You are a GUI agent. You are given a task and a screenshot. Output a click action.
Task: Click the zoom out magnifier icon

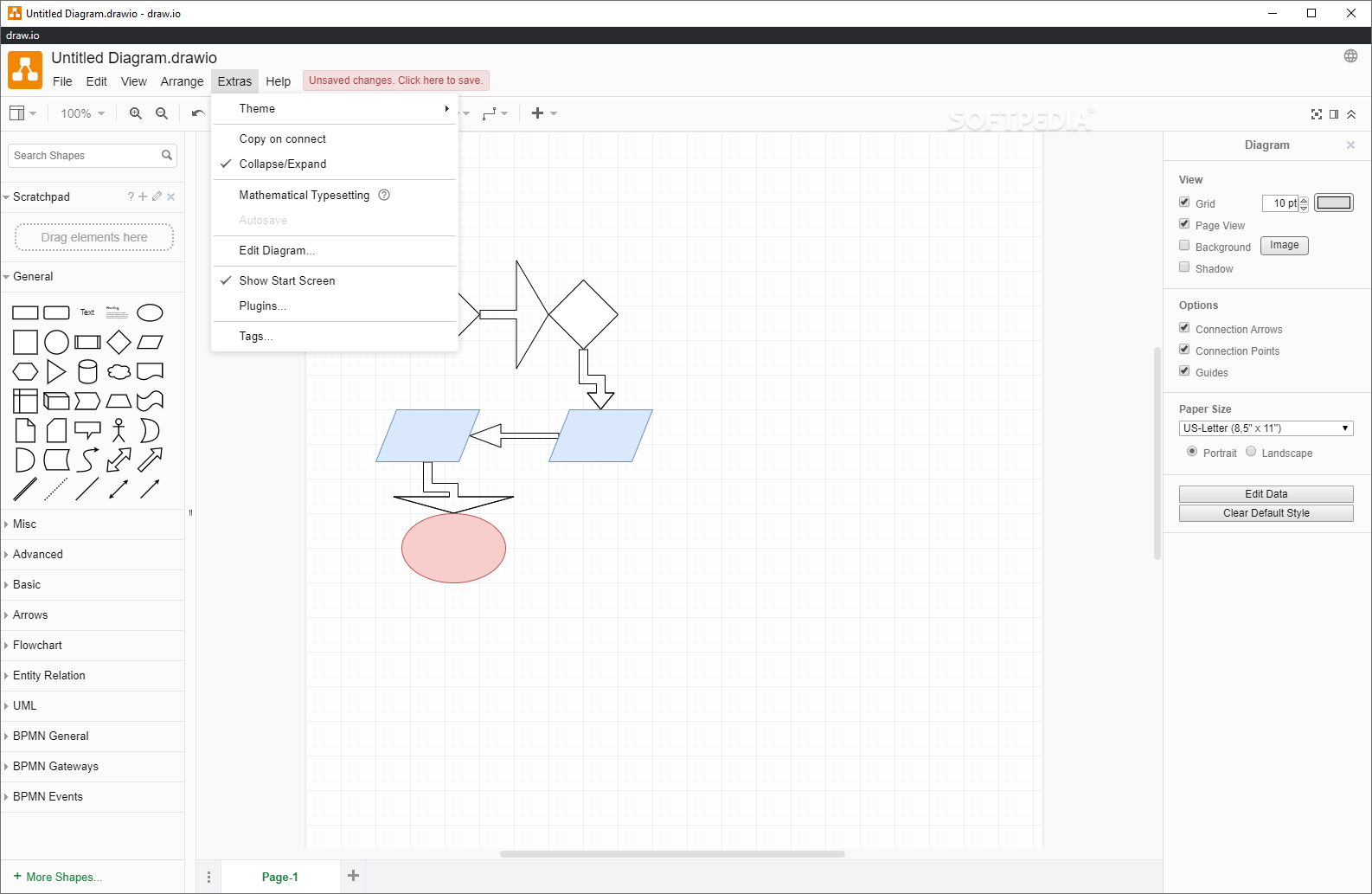point(162,113)
